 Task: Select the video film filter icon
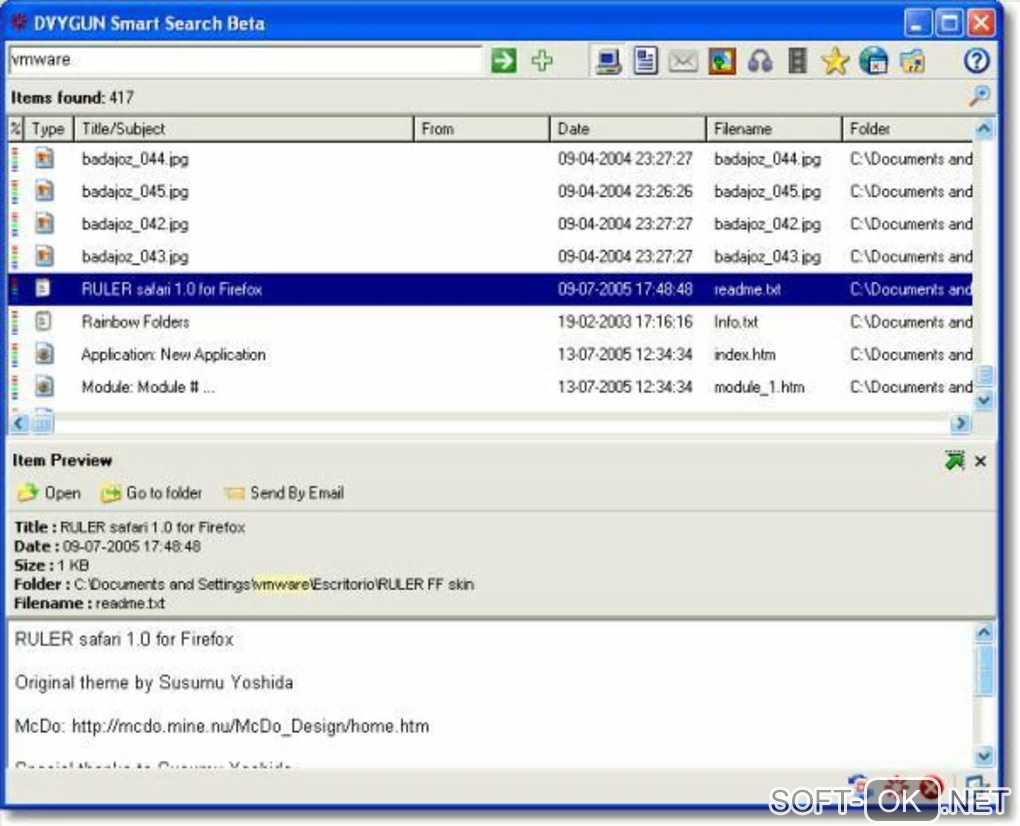797,61
